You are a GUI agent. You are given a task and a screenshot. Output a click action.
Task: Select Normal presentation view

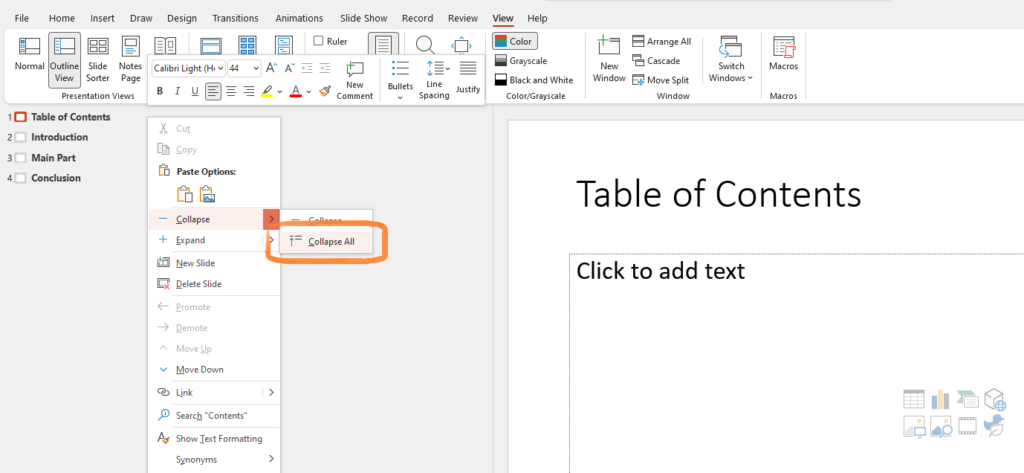(x=30, y=58)
